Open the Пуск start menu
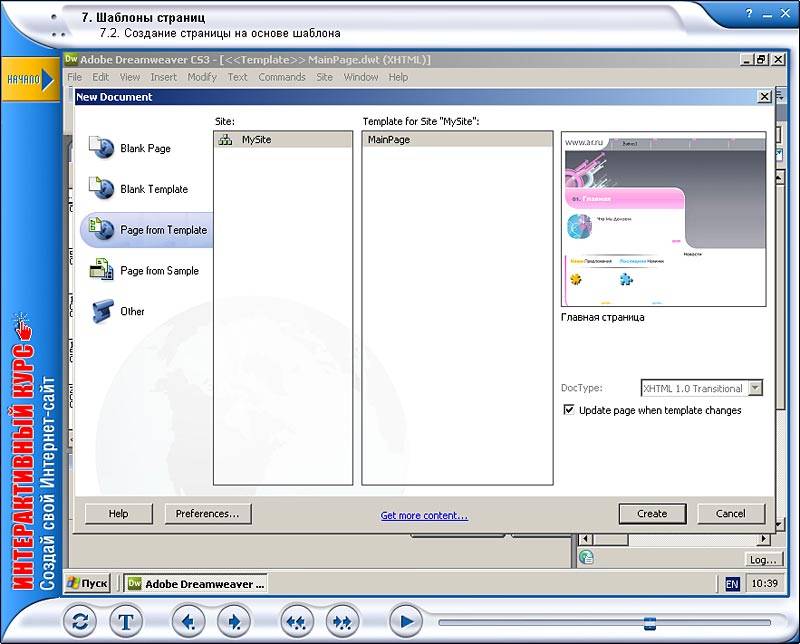Image resolution: width=800 pixels, height=644 pixels. pyautogui.click(x=88, y=583)
